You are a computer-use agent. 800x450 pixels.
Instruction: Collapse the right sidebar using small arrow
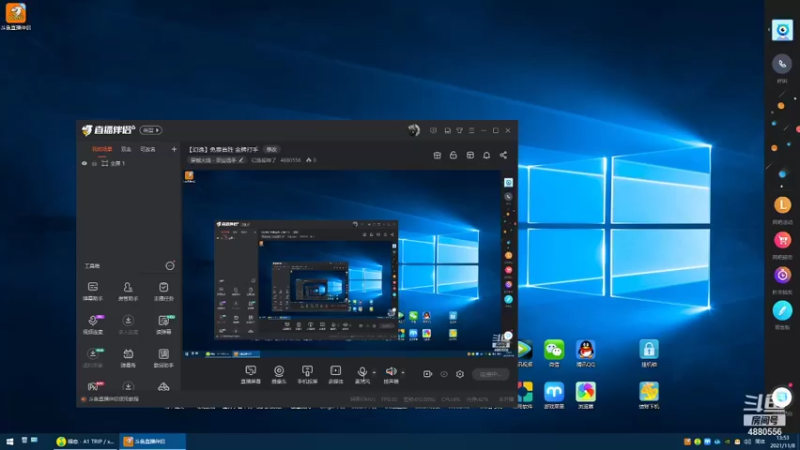tap(768, 30)
